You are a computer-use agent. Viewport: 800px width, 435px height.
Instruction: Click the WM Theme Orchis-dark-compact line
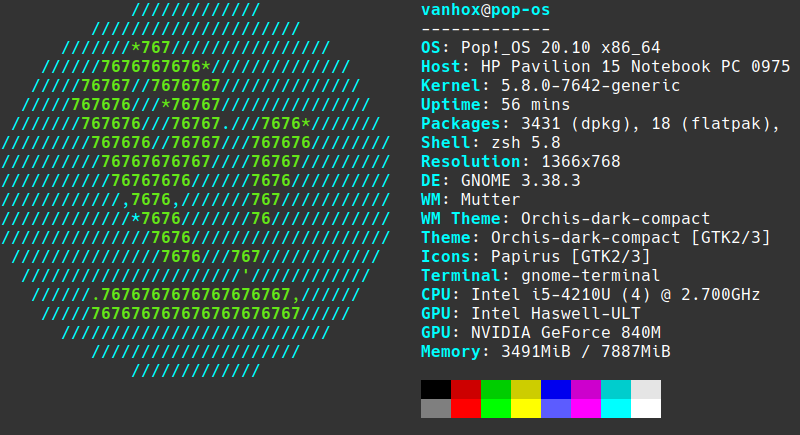coord(565,218)
